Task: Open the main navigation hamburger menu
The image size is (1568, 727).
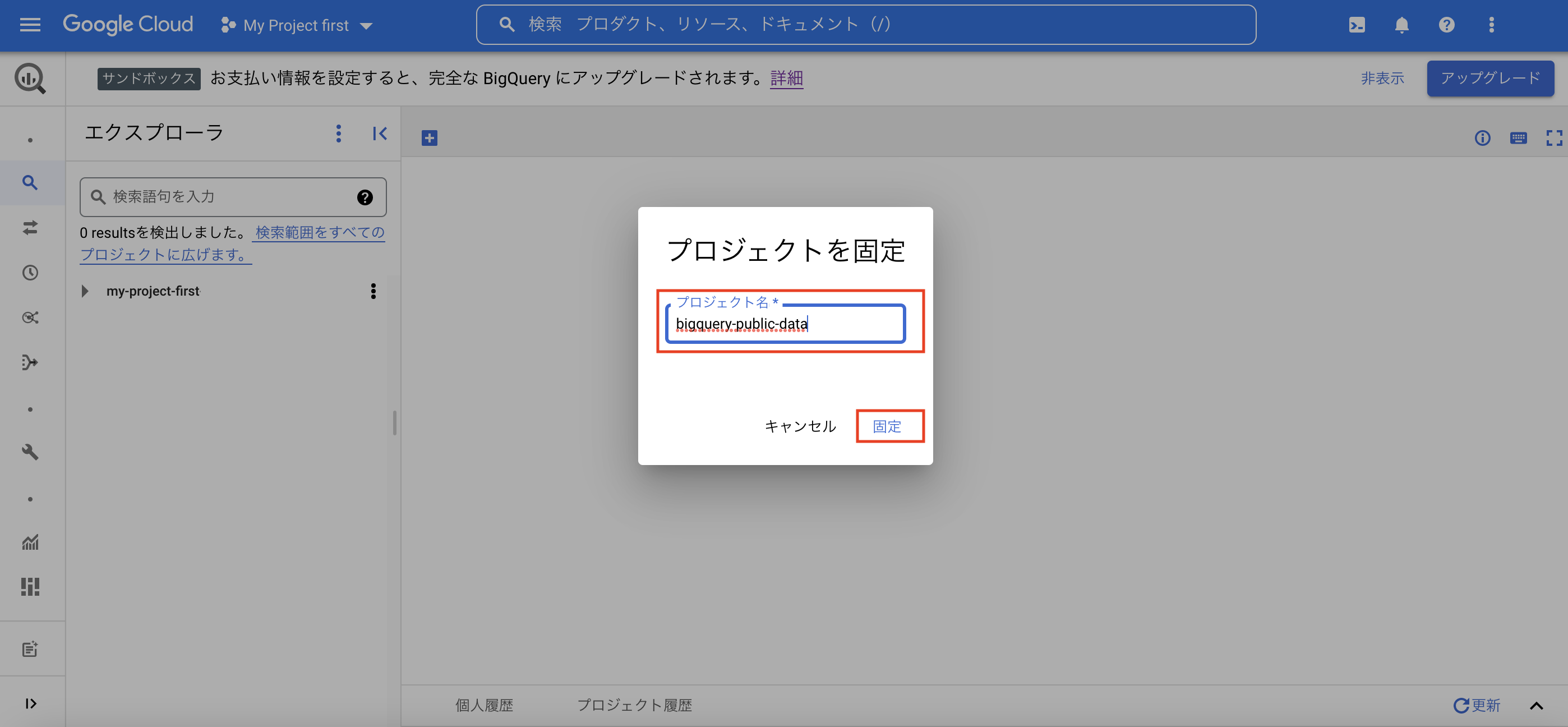Action: pyautogui.click(x=30, y=25)
